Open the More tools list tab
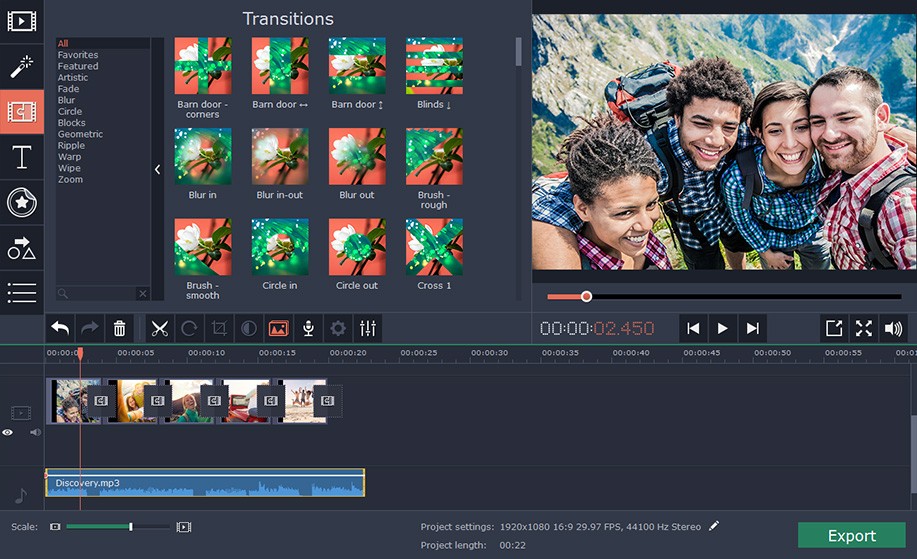 pyautogui.click(x=22, y=292)
